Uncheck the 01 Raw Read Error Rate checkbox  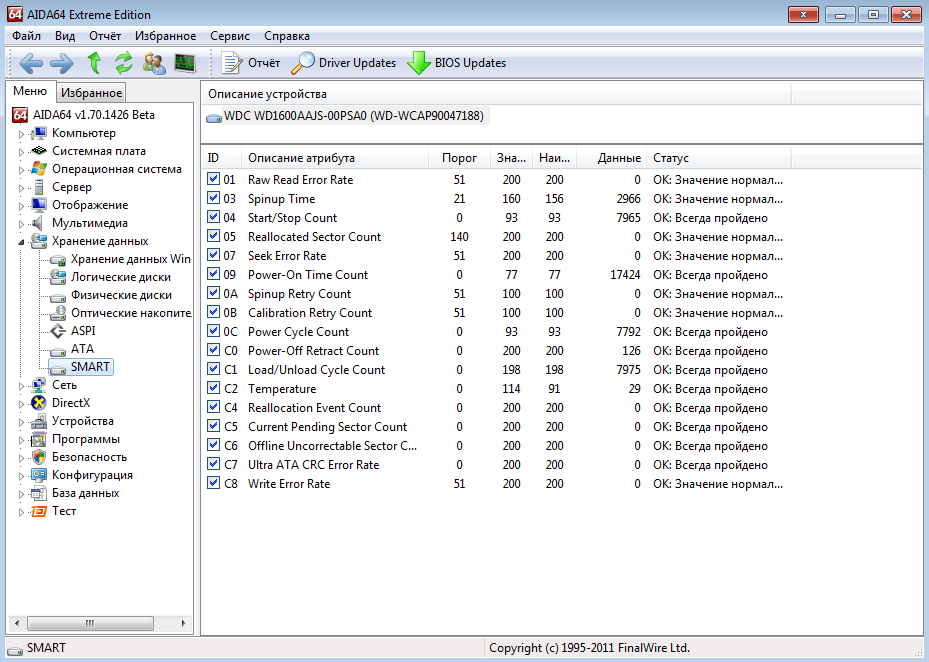213,179
